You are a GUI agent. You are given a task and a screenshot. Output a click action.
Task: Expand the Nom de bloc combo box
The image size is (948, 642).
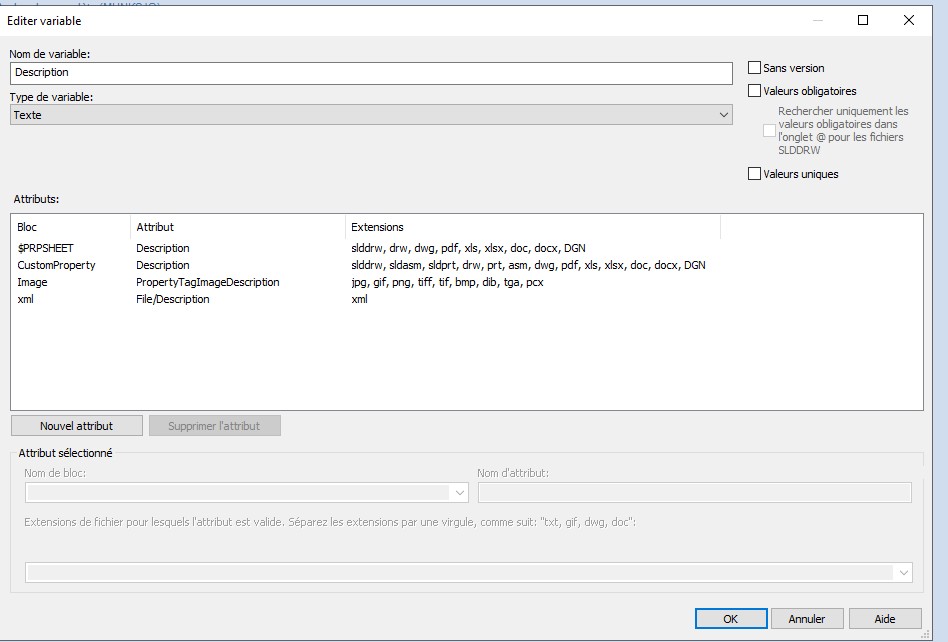459,492
